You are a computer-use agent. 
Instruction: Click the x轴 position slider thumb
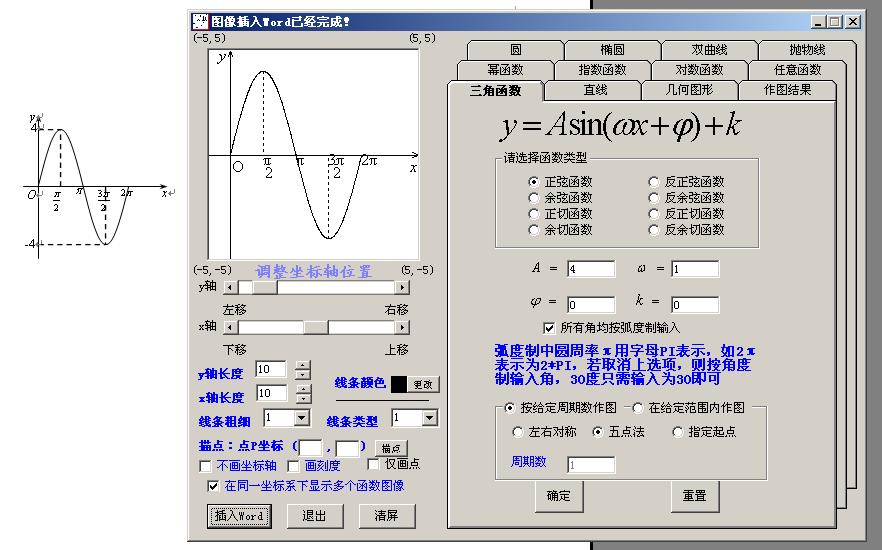click(x=315, y=327)
